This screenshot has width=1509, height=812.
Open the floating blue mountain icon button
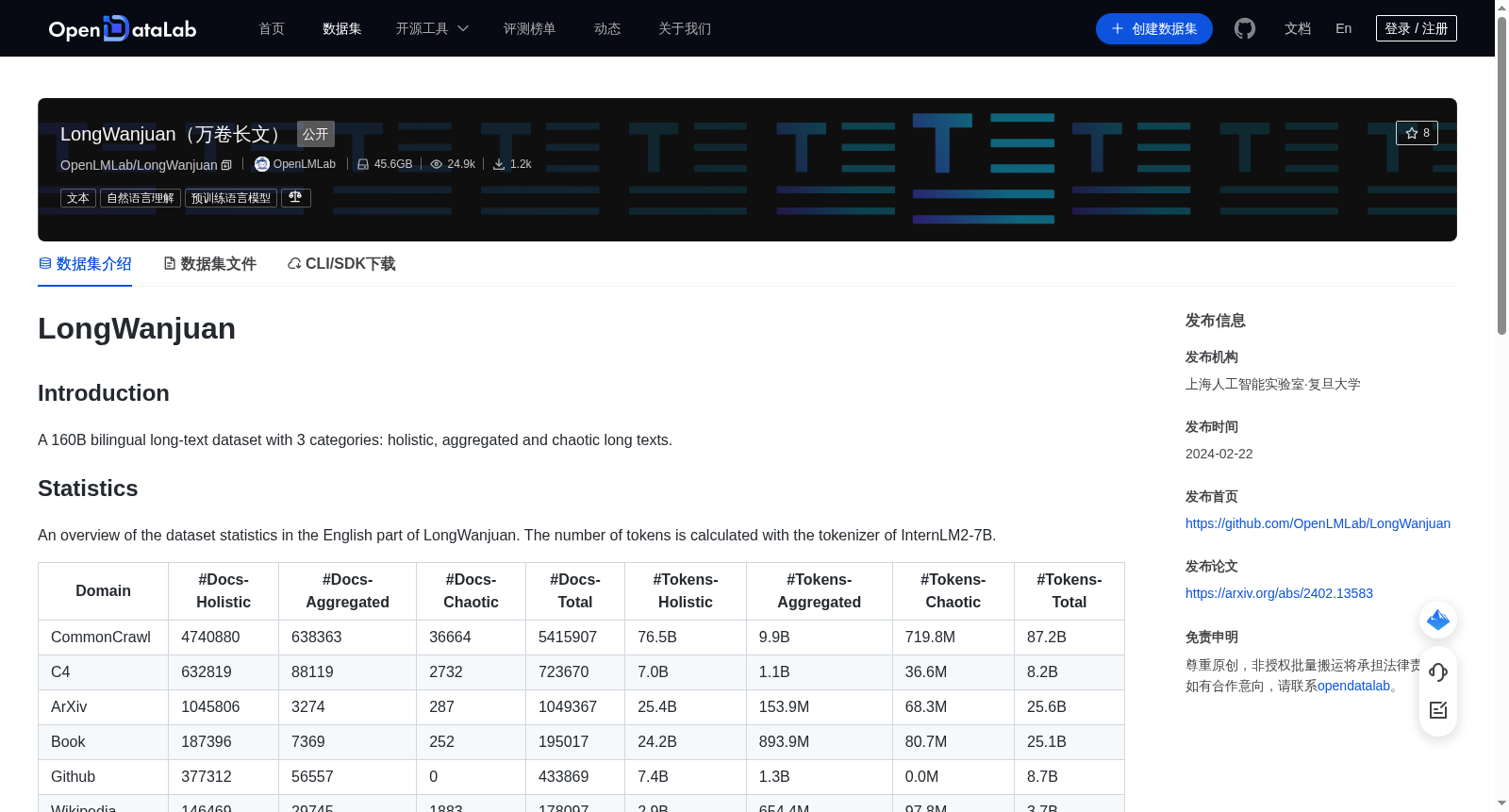click(x=1438, y=620)
